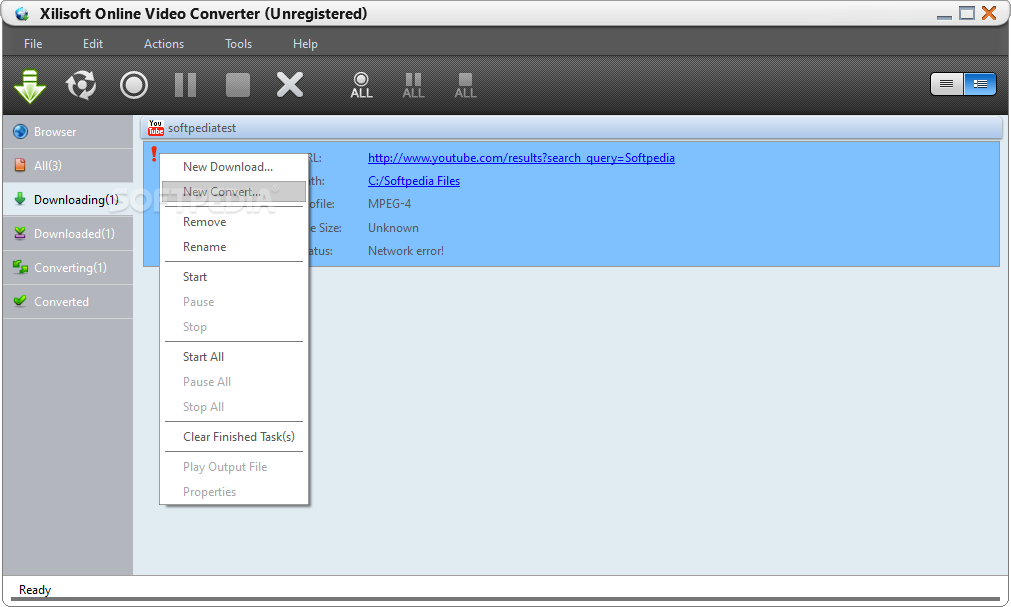Click the Downloaded sidebar icon
The width and height of the screenshot is (1011, 607).
point(20,233)
